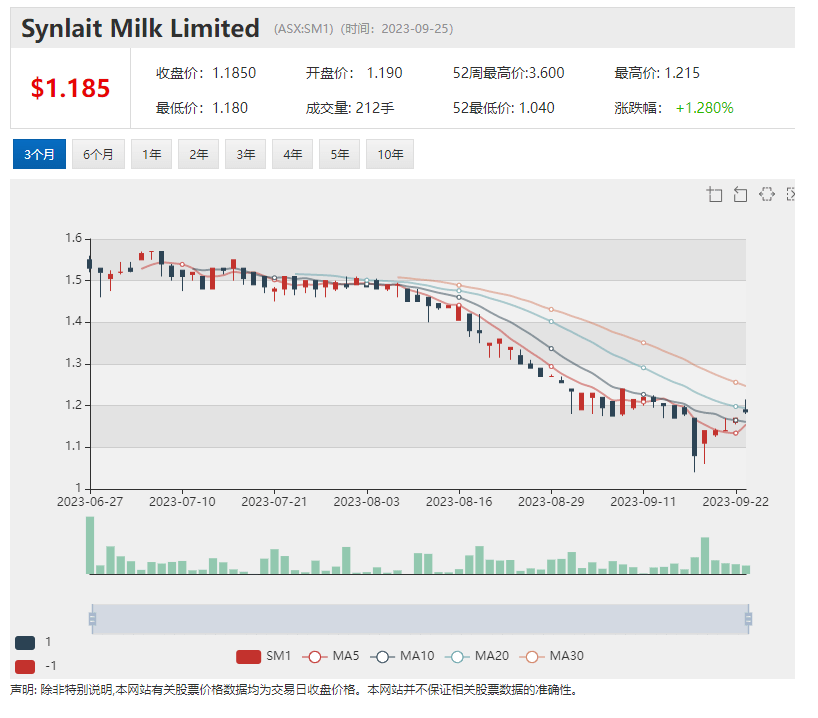Click the Synlait Milk Limited title
818x718 pixels.
(x=140, y=28)
